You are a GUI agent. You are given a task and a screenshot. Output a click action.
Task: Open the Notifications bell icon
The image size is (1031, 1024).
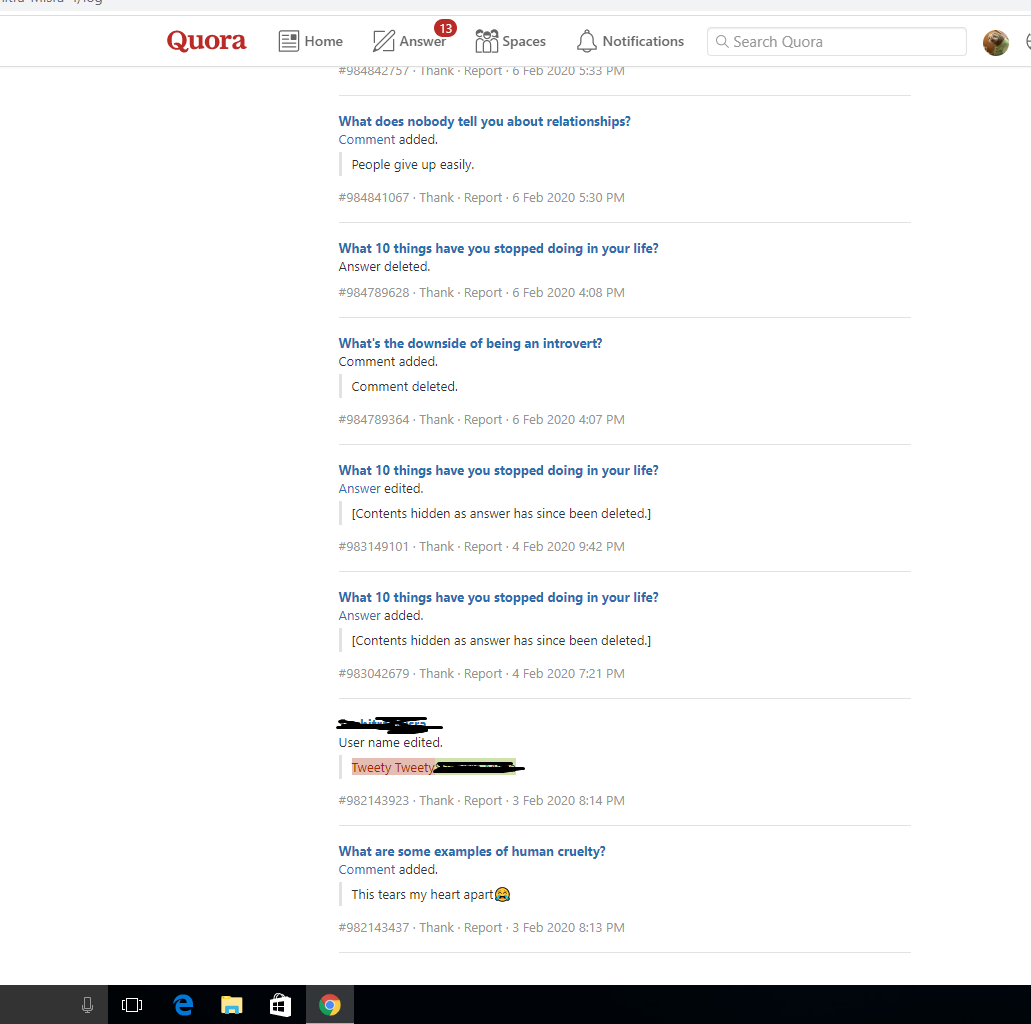coord(587,41)
